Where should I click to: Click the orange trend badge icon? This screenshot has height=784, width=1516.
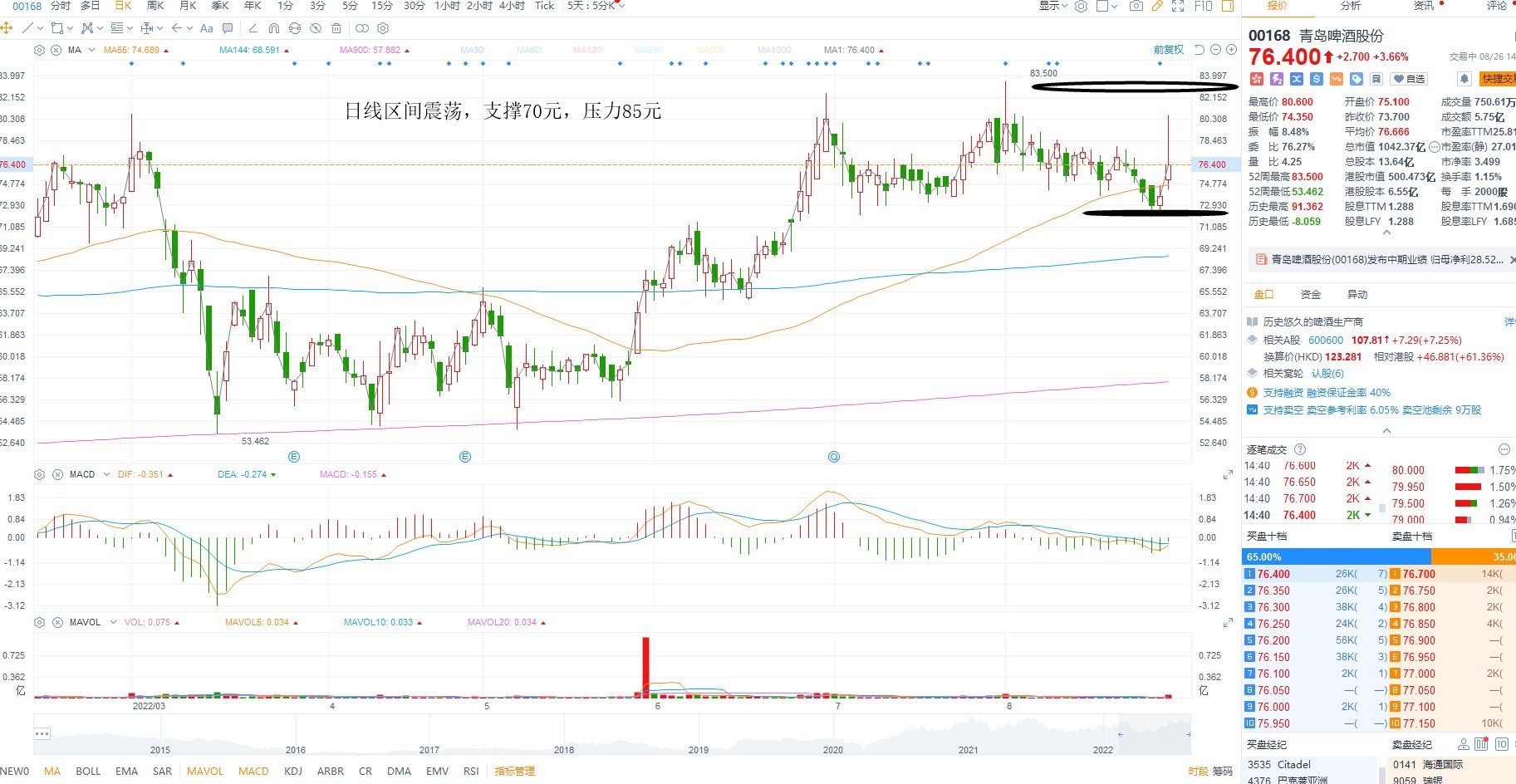(1337, 79)
